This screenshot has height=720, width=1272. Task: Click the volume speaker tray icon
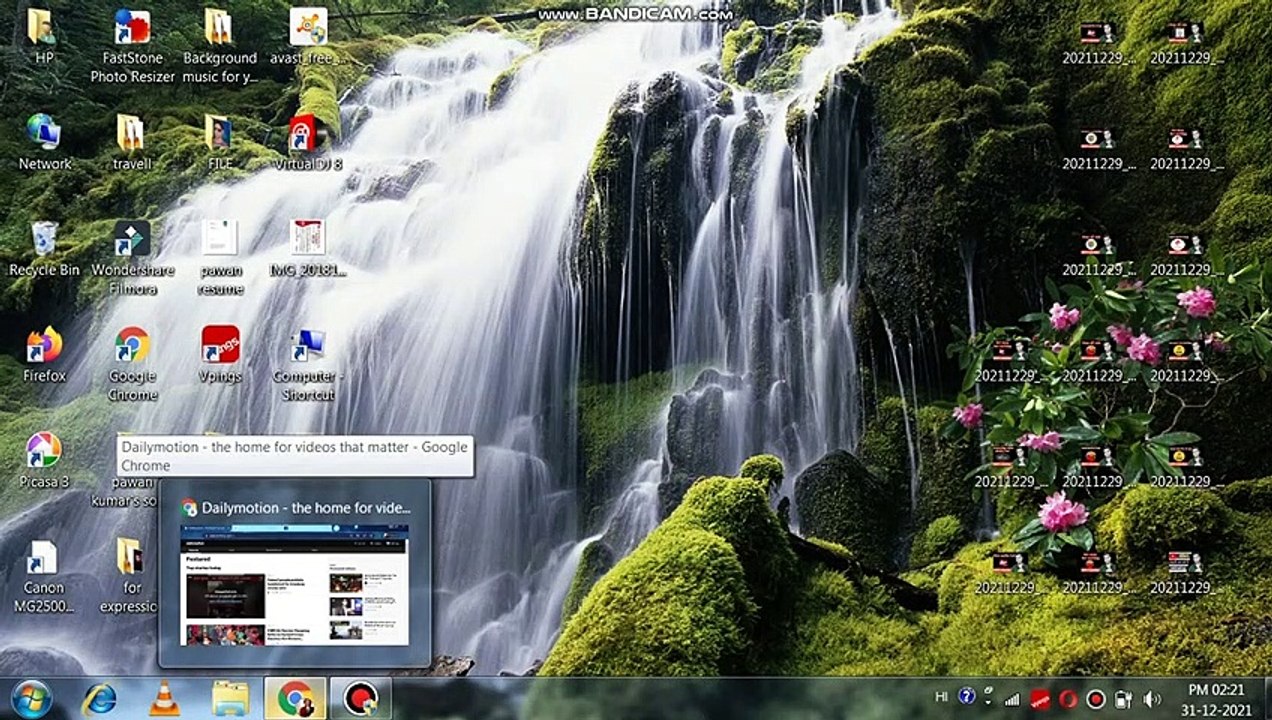[x=1151, y=699]
